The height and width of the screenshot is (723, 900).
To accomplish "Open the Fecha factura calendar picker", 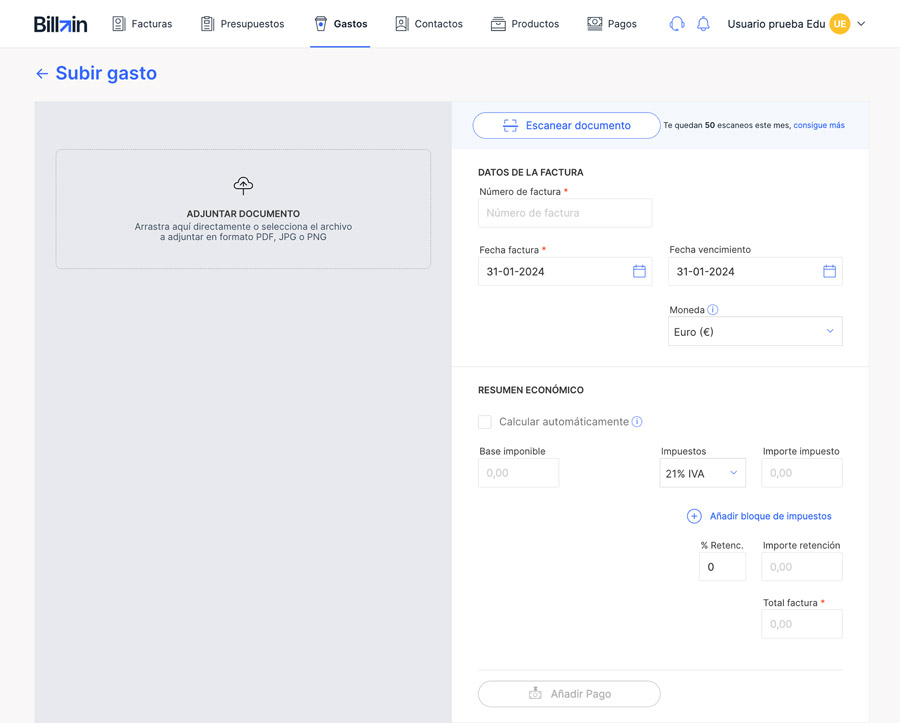I will coord(639,271).
